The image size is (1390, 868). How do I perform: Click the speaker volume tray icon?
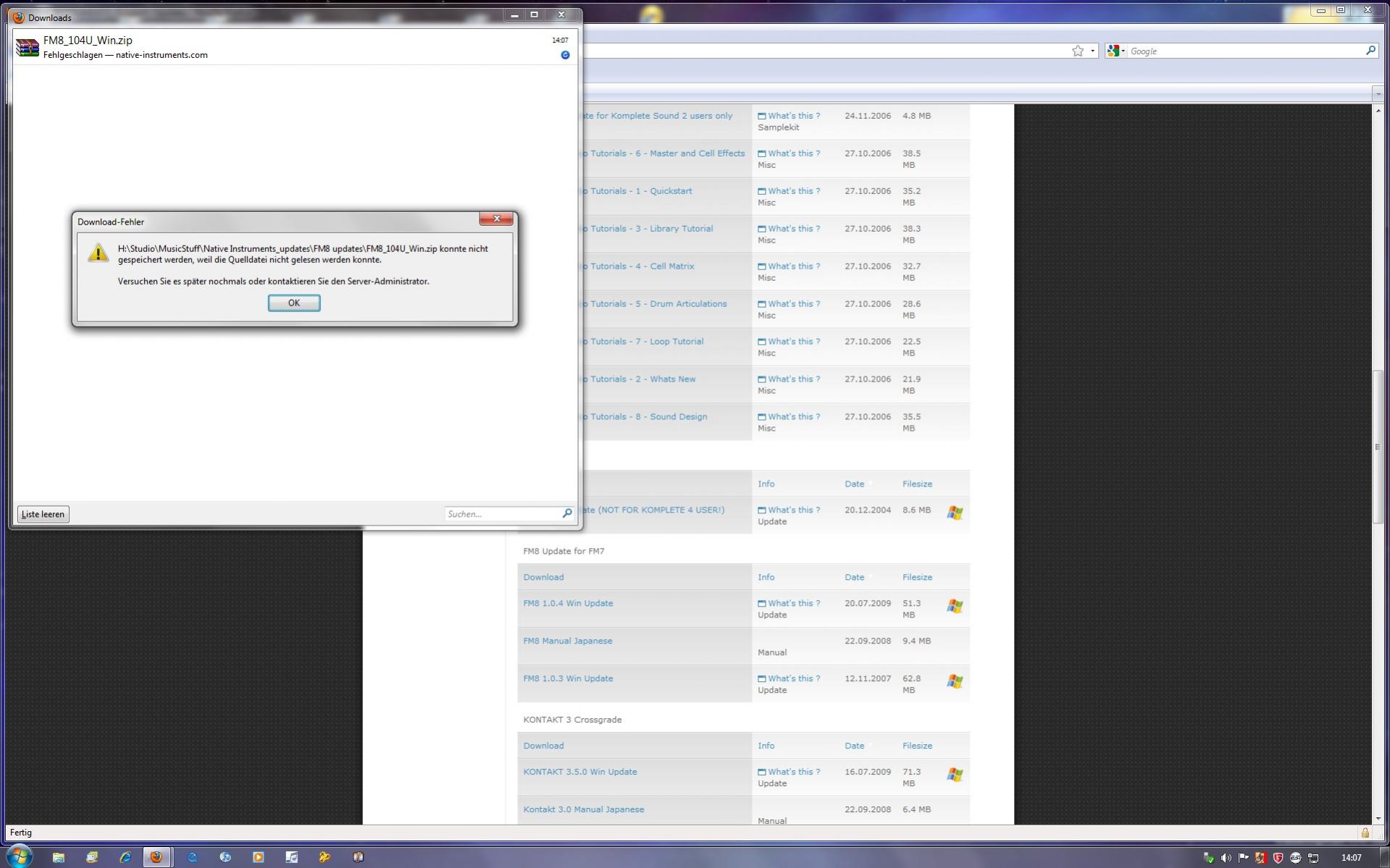tap(1226, 858)
